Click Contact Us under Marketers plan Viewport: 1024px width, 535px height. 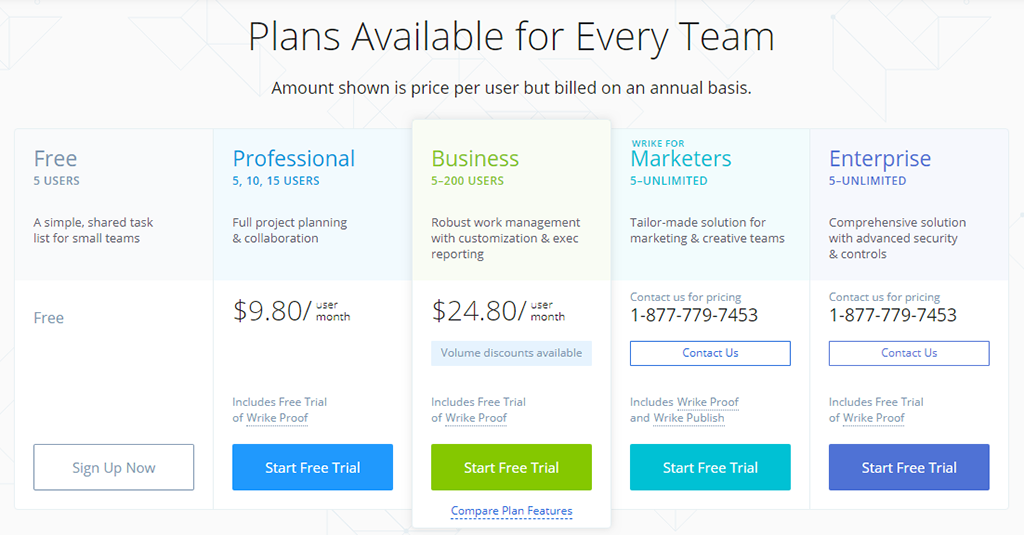click(710, 353)
